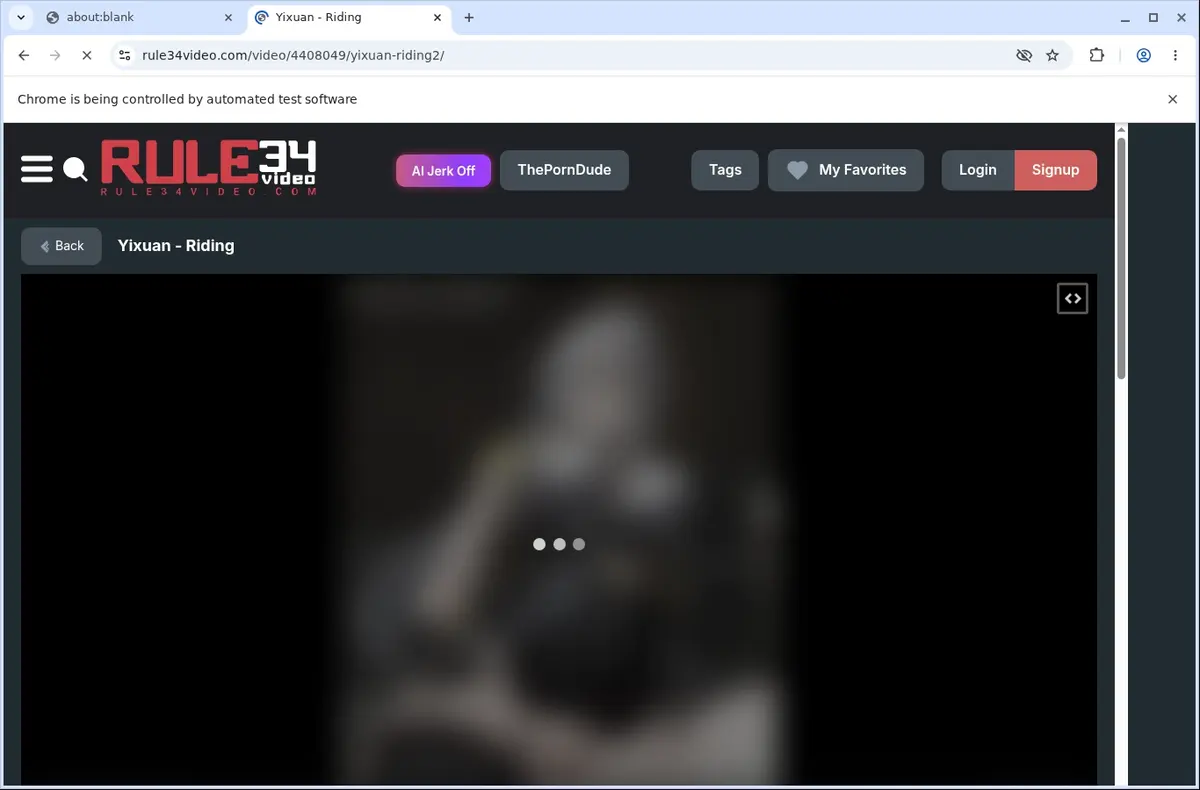This screenshot has width=1200, height=790.
Task: Select the Yixuan - Riding tab
Action: pyautogui.click(x=348, y=17)
